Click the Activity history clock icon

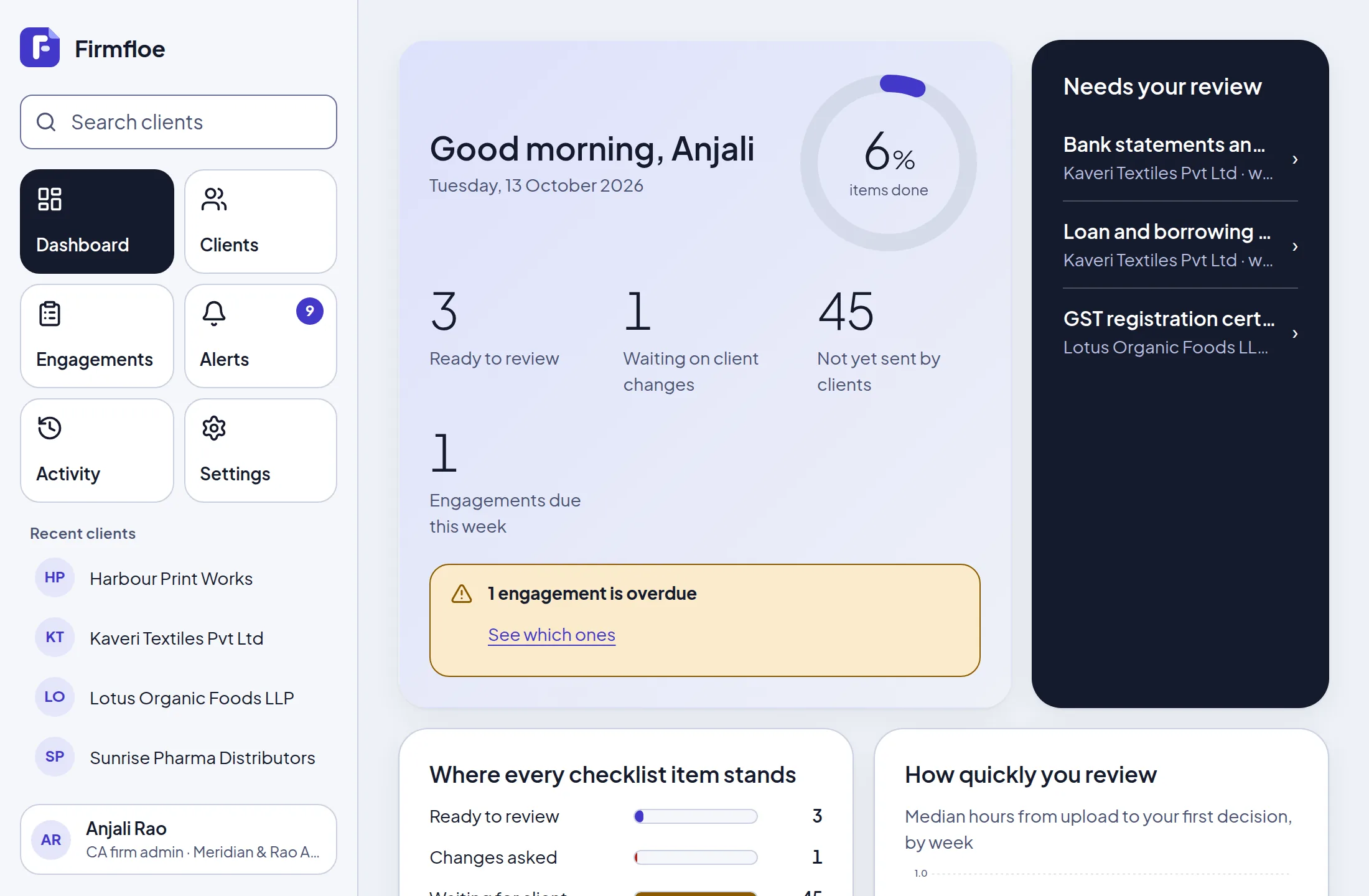click(50, 428)
